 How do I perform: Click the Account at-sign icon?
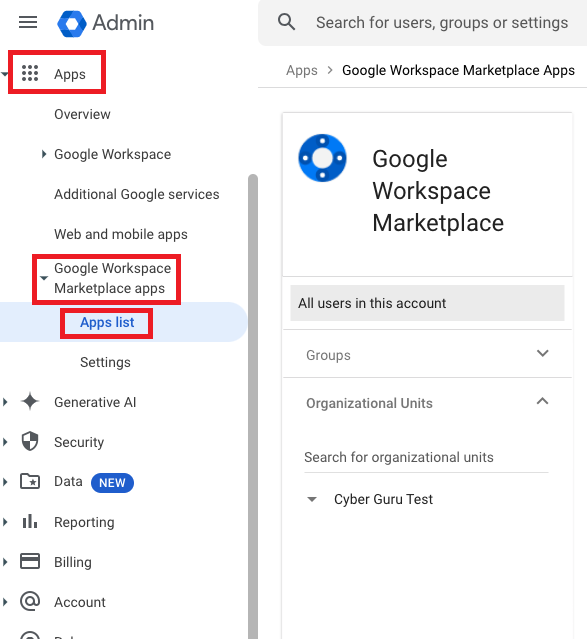click(x=30, y=601)
